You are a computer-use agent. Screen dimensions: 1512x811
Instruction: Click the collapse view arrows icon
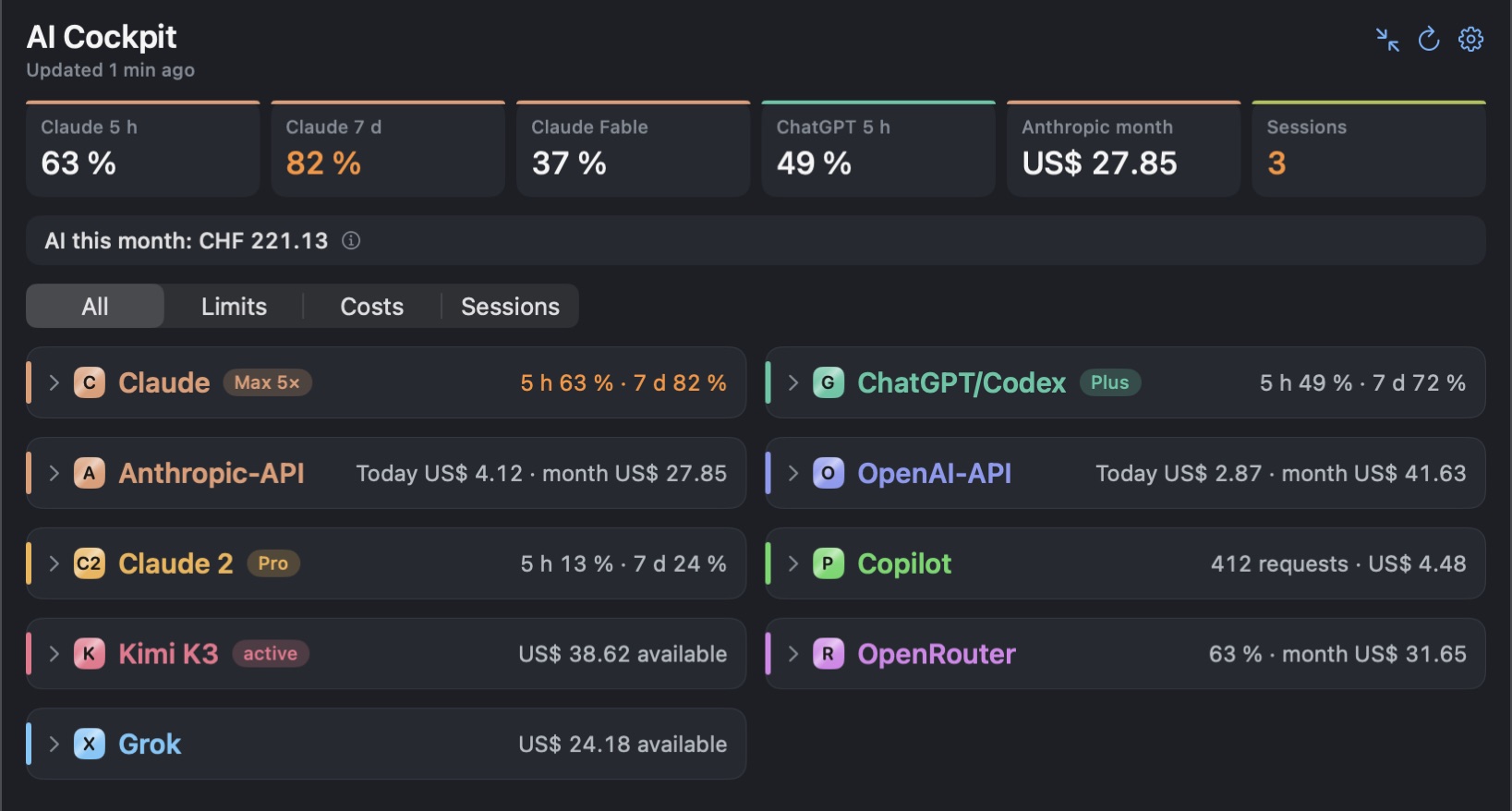click(1387, 40)
